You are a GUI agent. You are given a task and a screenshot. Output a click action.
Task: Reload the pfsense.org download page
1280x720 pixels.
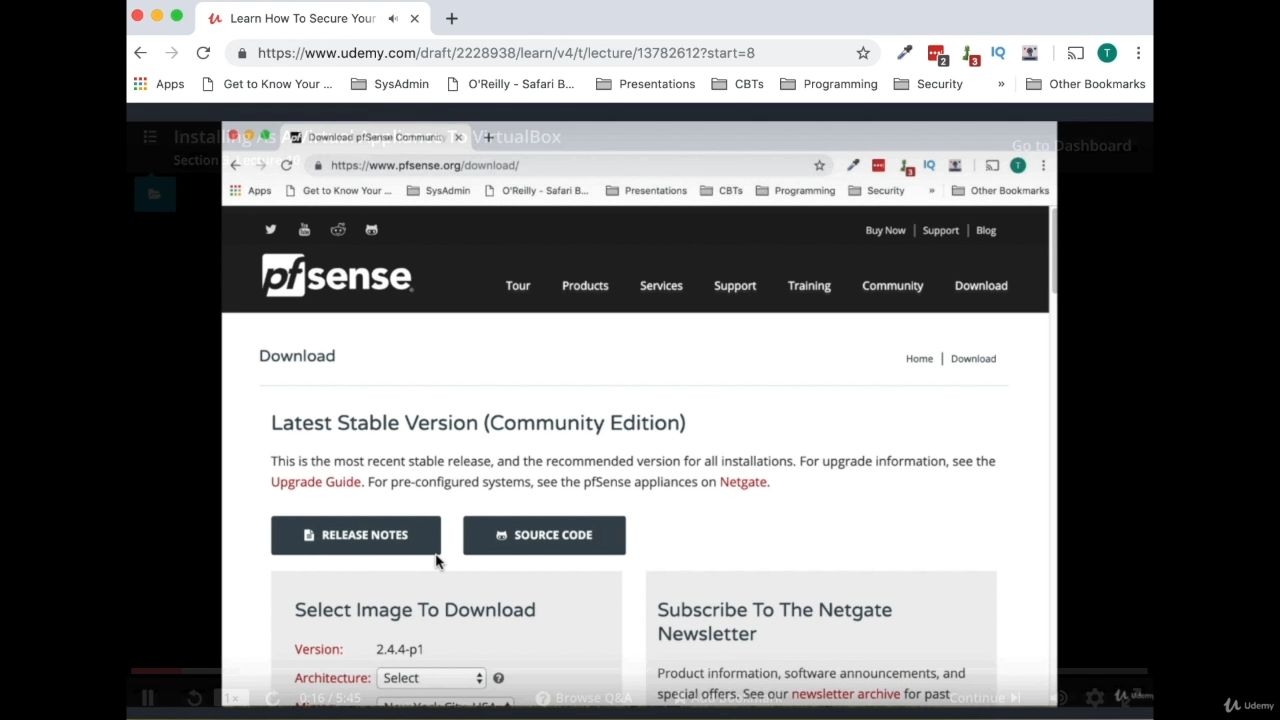click(287, 165)
